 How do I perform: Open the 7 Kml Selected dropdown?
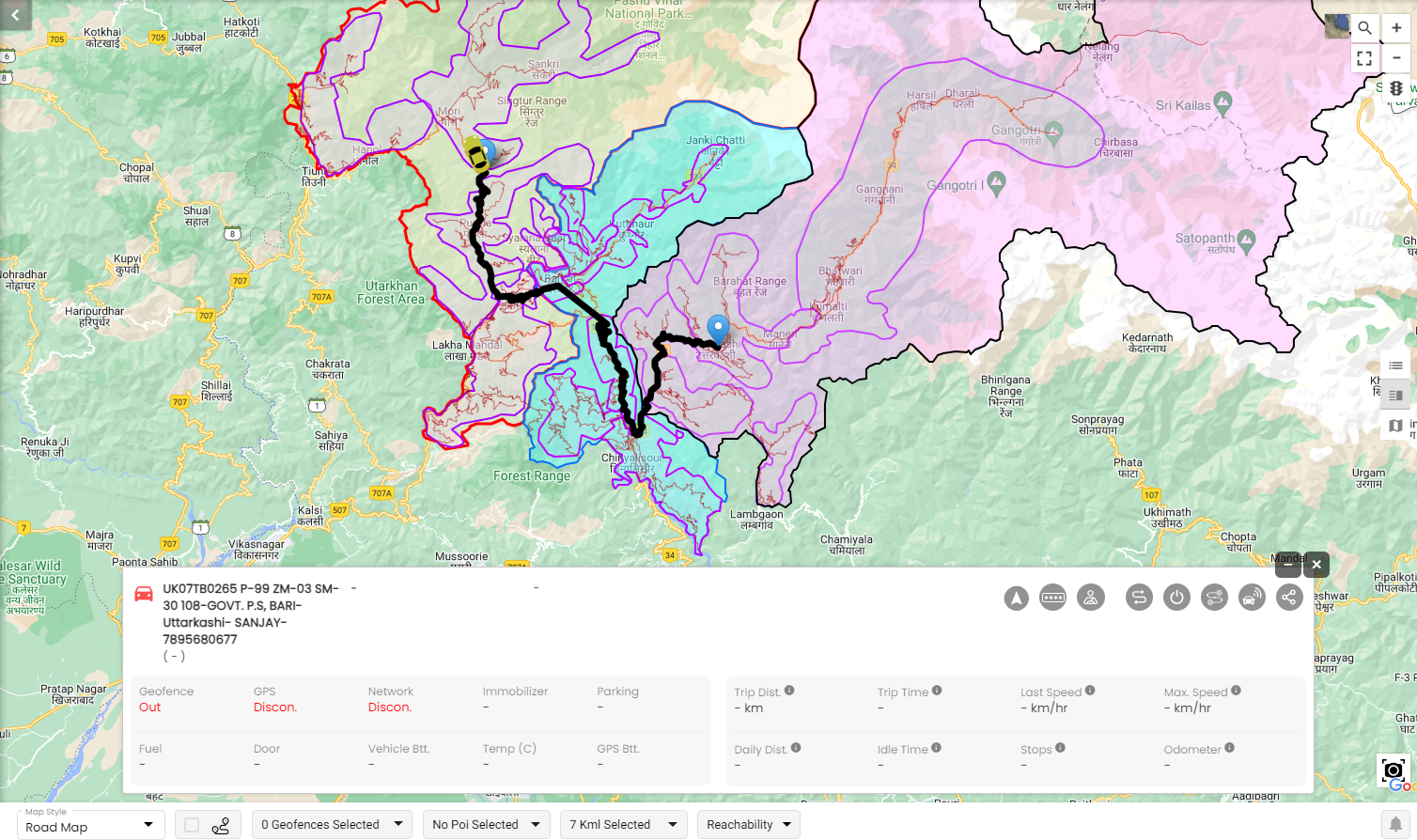click(x=623, y=824)
